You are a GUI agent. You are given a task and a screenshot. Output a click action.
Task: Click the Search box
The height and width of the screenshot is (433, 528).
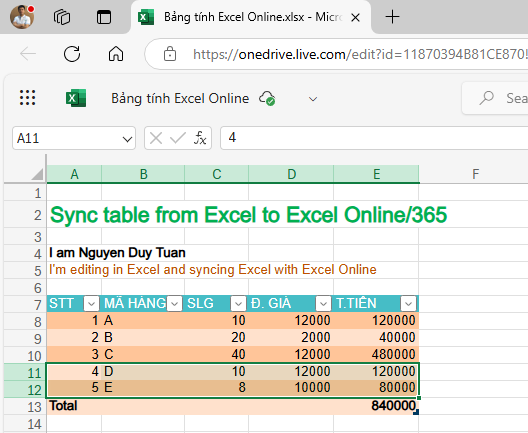pos(495,98)
